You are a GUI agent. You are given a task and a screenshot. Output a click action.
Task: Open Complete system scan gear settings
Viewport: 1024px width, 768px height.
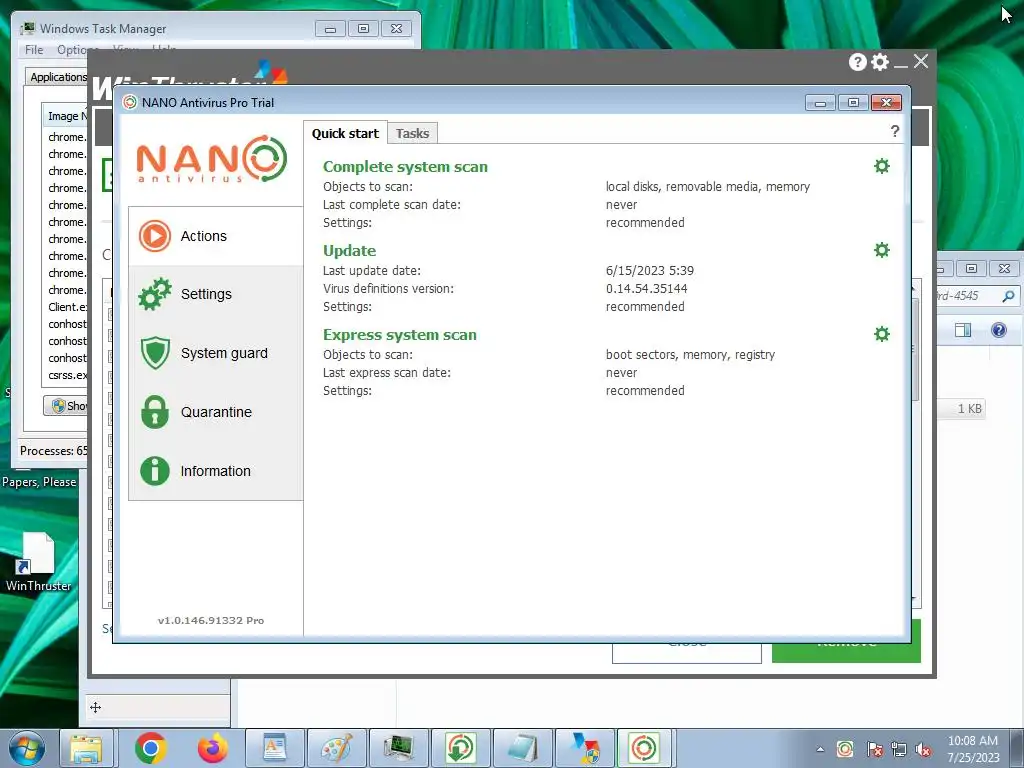pos(882,166)
